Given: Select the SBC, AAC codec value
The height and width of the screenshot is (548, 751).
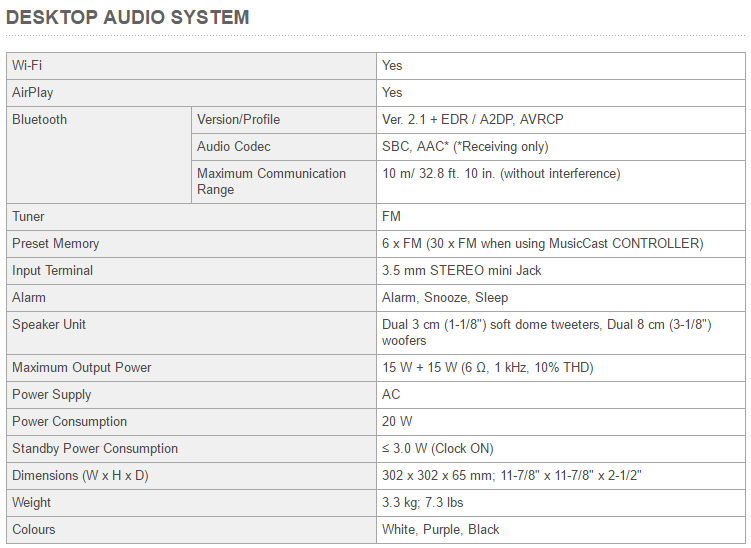Looking at the screenshot, I should pos(465,146).
